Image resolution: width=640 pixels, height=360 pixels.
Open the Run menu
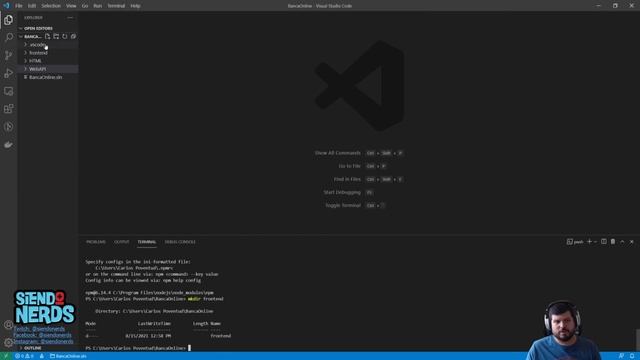click(x=98, y=6)
